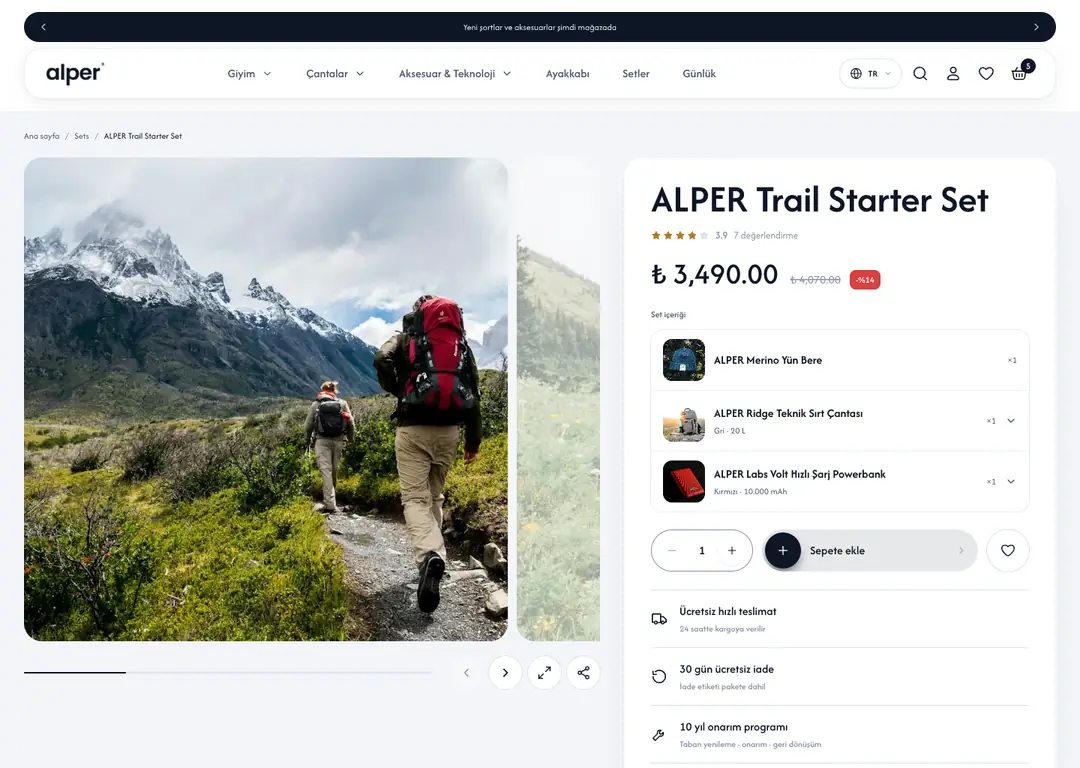The image size is (1080, 768).
Task: Open the 7 değerlendirme reviews link
Action: (765, 236)
